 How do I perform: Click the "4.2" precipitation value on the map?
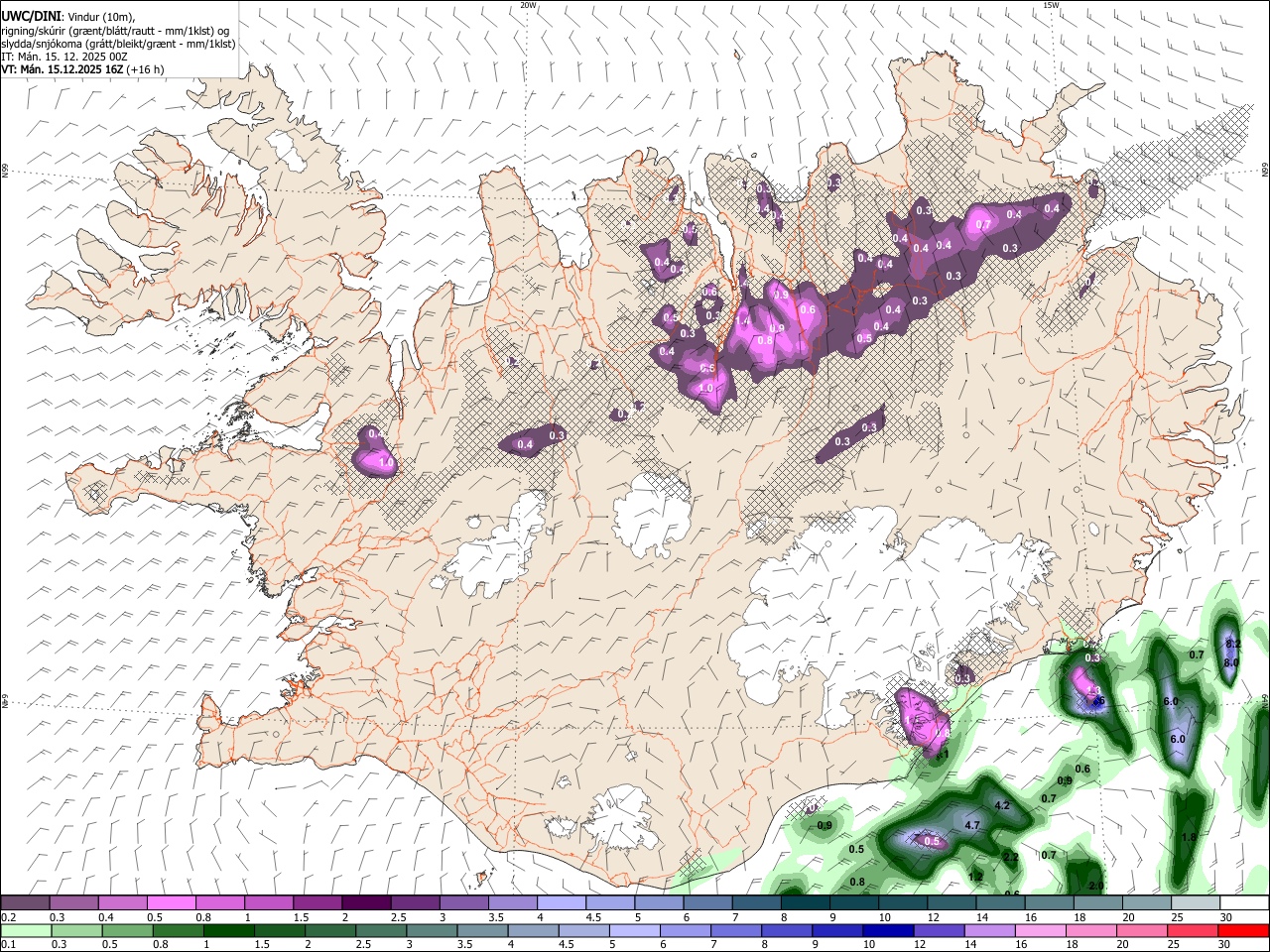pos(1001,805)
